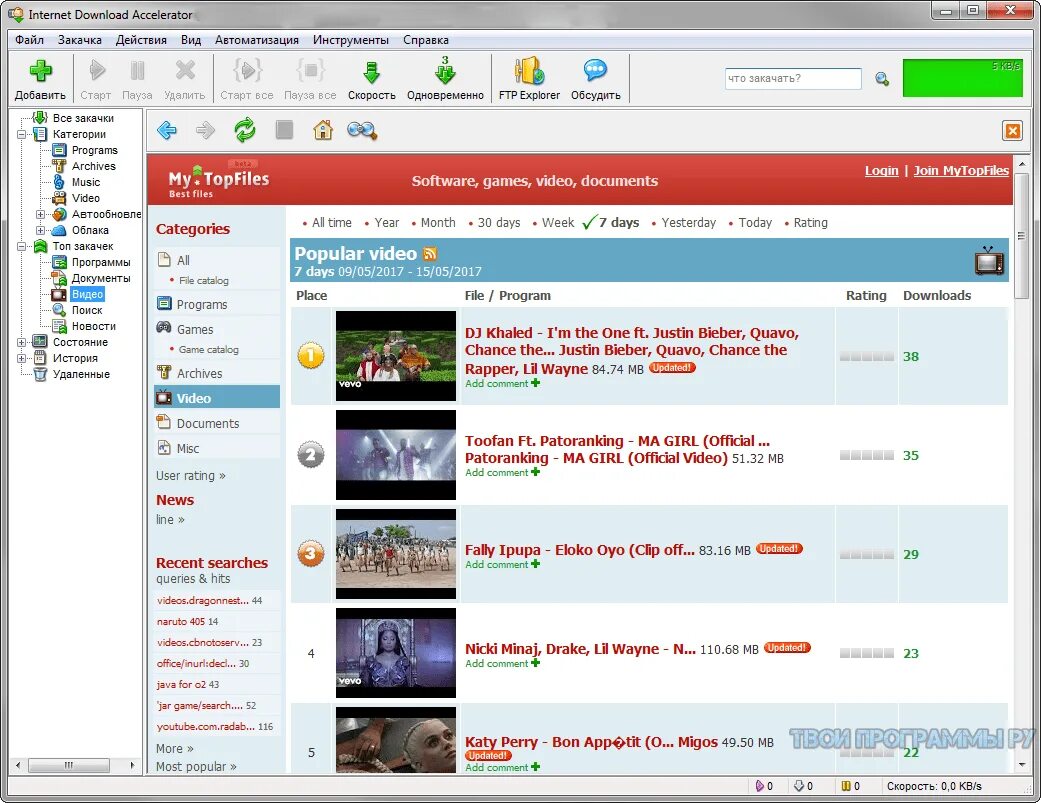Click the User rating link

coord(191,476)
